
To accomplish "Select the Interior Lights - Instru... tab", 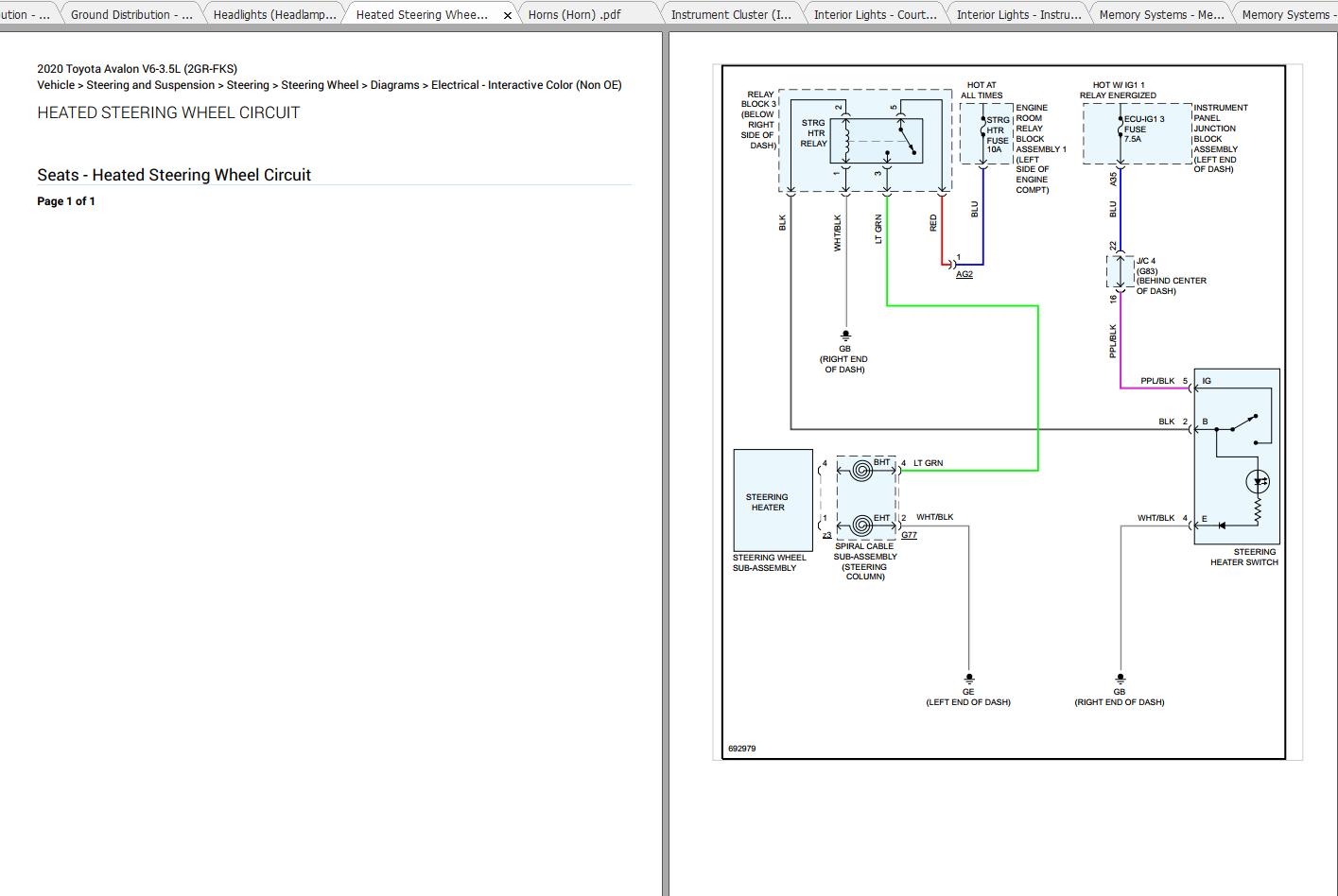I will click(x=1018, y=14).
